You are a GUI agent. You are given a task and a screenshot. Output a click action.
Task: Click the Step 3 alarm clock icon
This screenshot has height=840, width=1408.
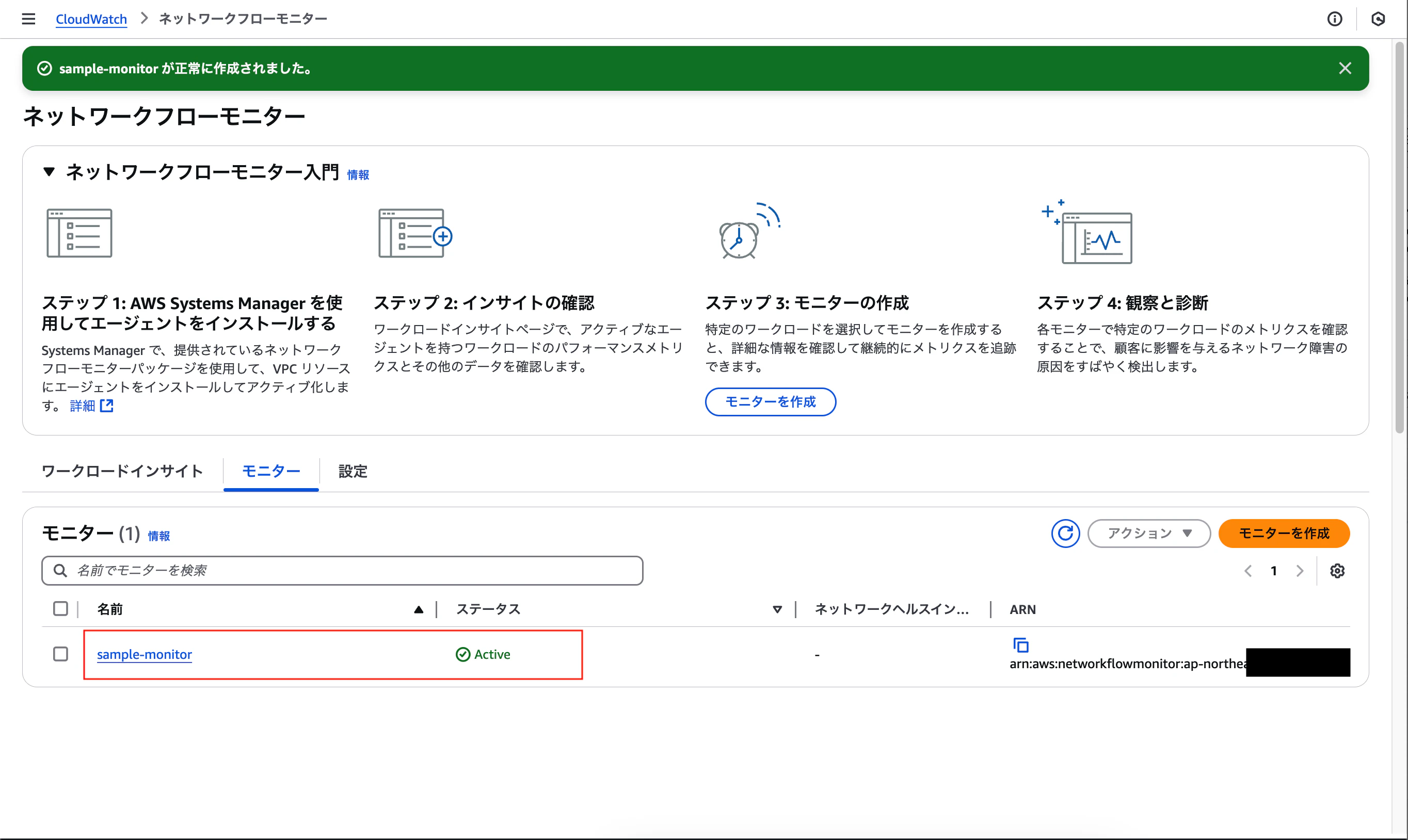749,231
